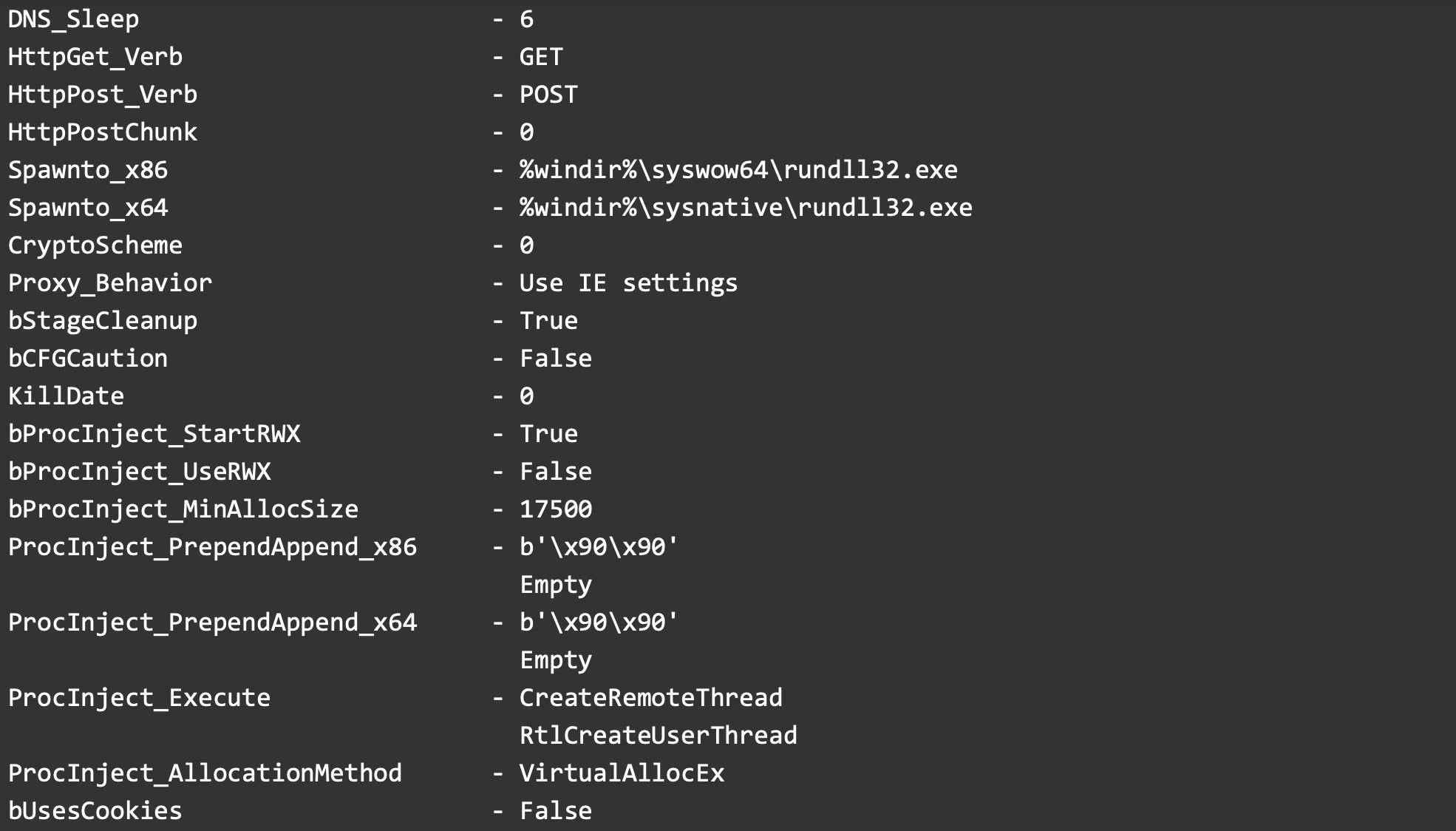Click the CreateRemoteThread text
1456x831 pixels.
[650, 698]
